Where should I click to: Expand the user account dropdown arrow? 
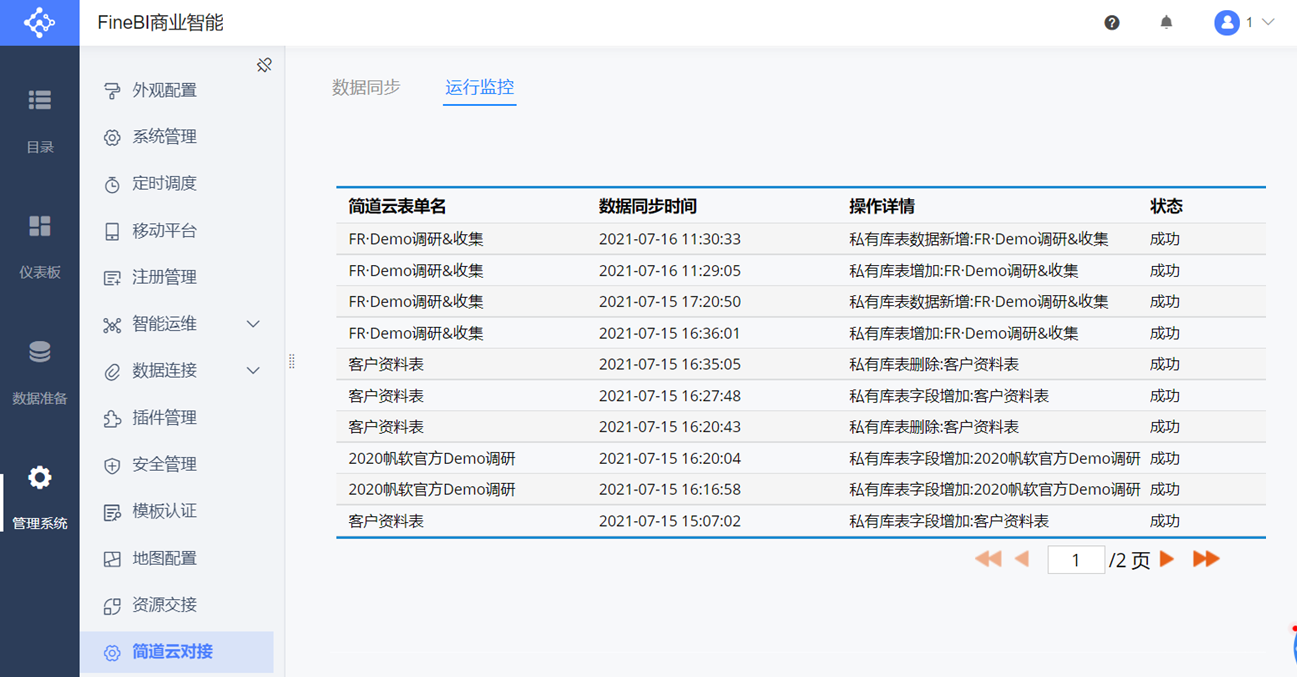click(1268, 22)
